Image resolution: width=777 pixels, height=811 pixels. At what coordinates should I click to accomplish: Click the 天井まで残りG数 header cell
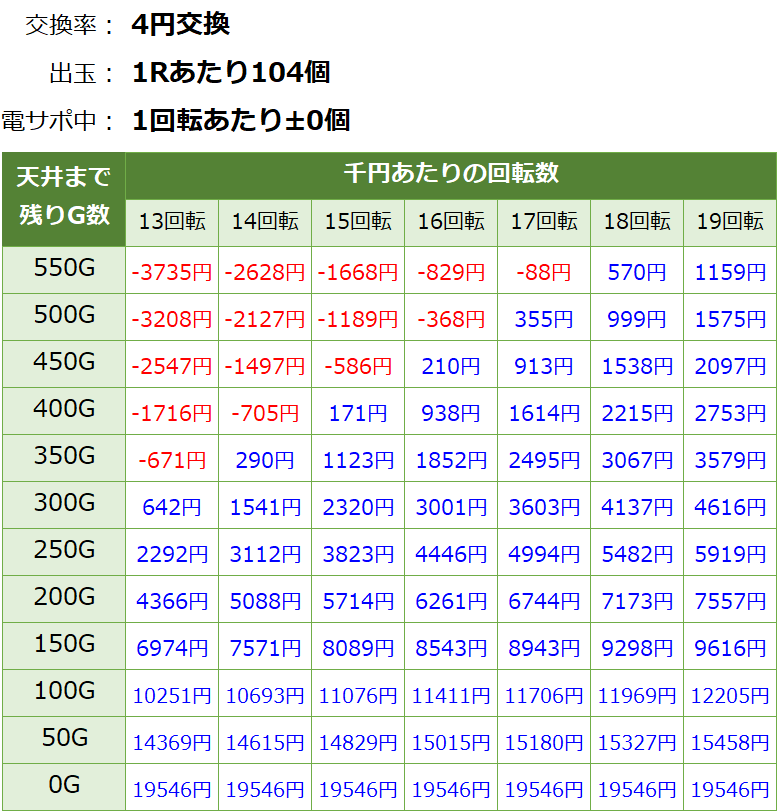64,199
